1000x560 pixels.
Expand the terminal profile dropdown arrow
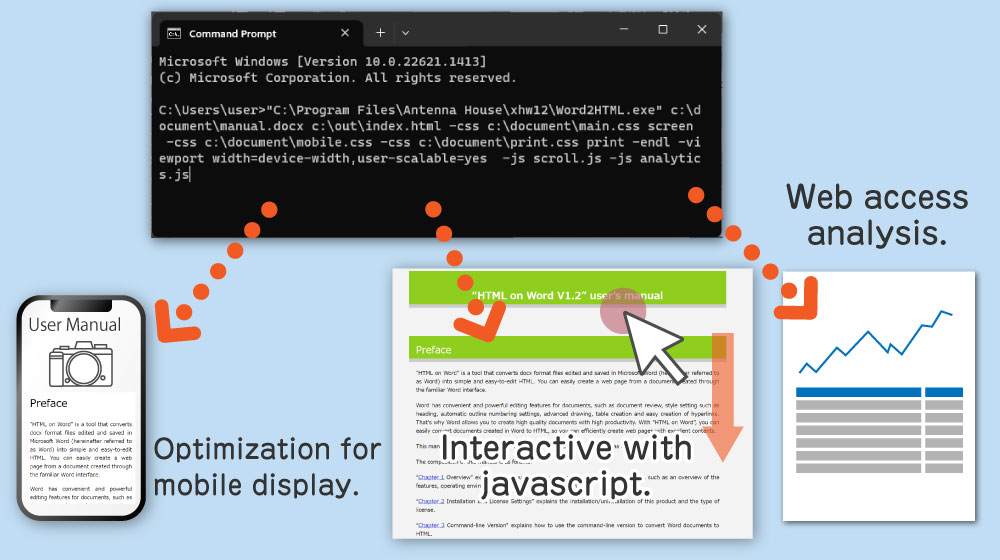tap(406, 33)
